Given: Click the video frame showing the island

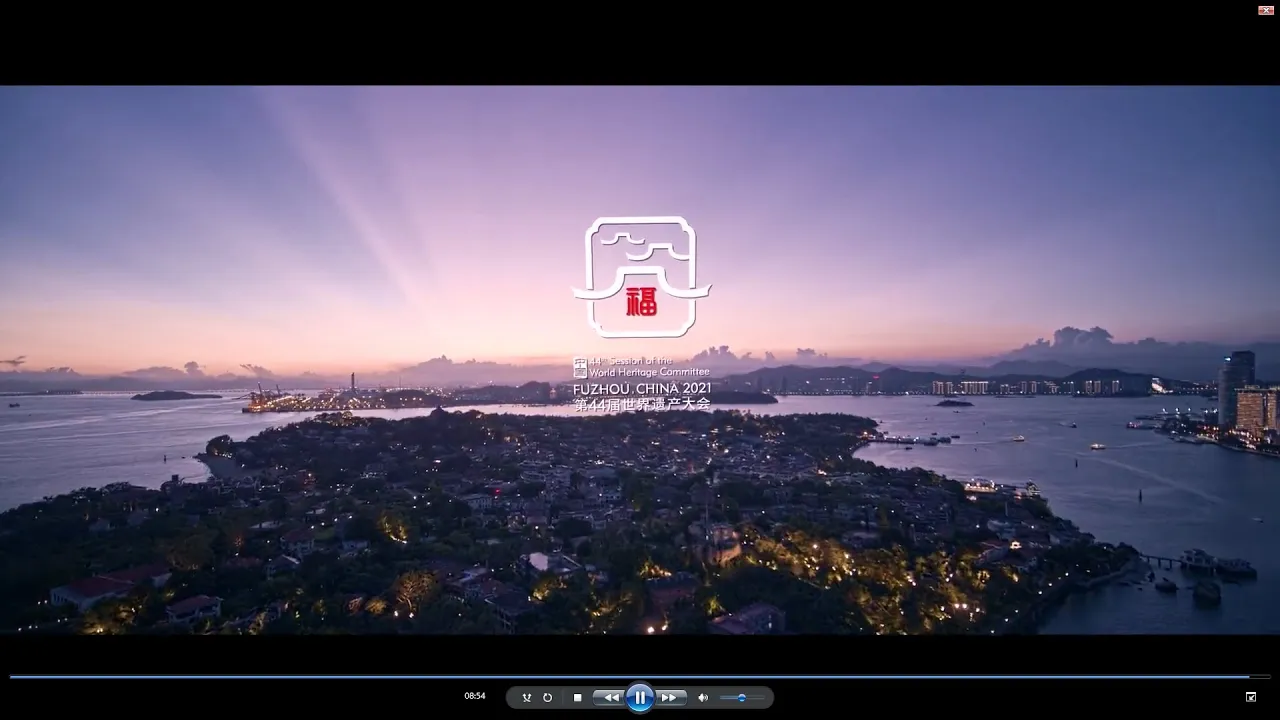Looking at the screenshot, I should (640, 360).
